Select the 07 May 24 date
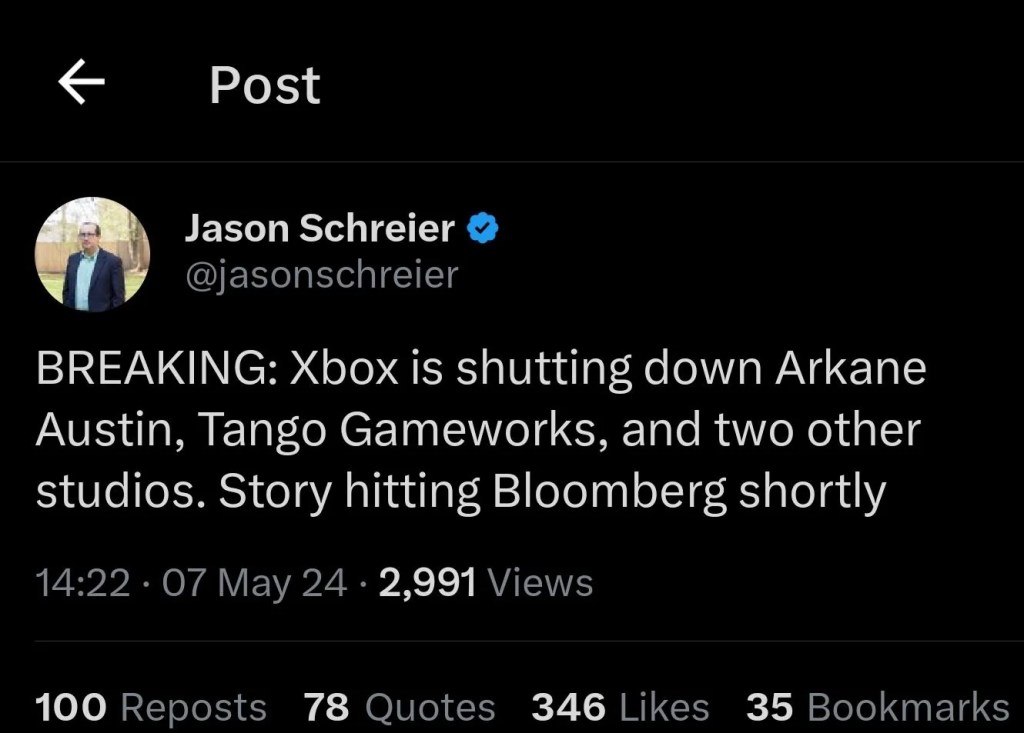 pos(254,582)
